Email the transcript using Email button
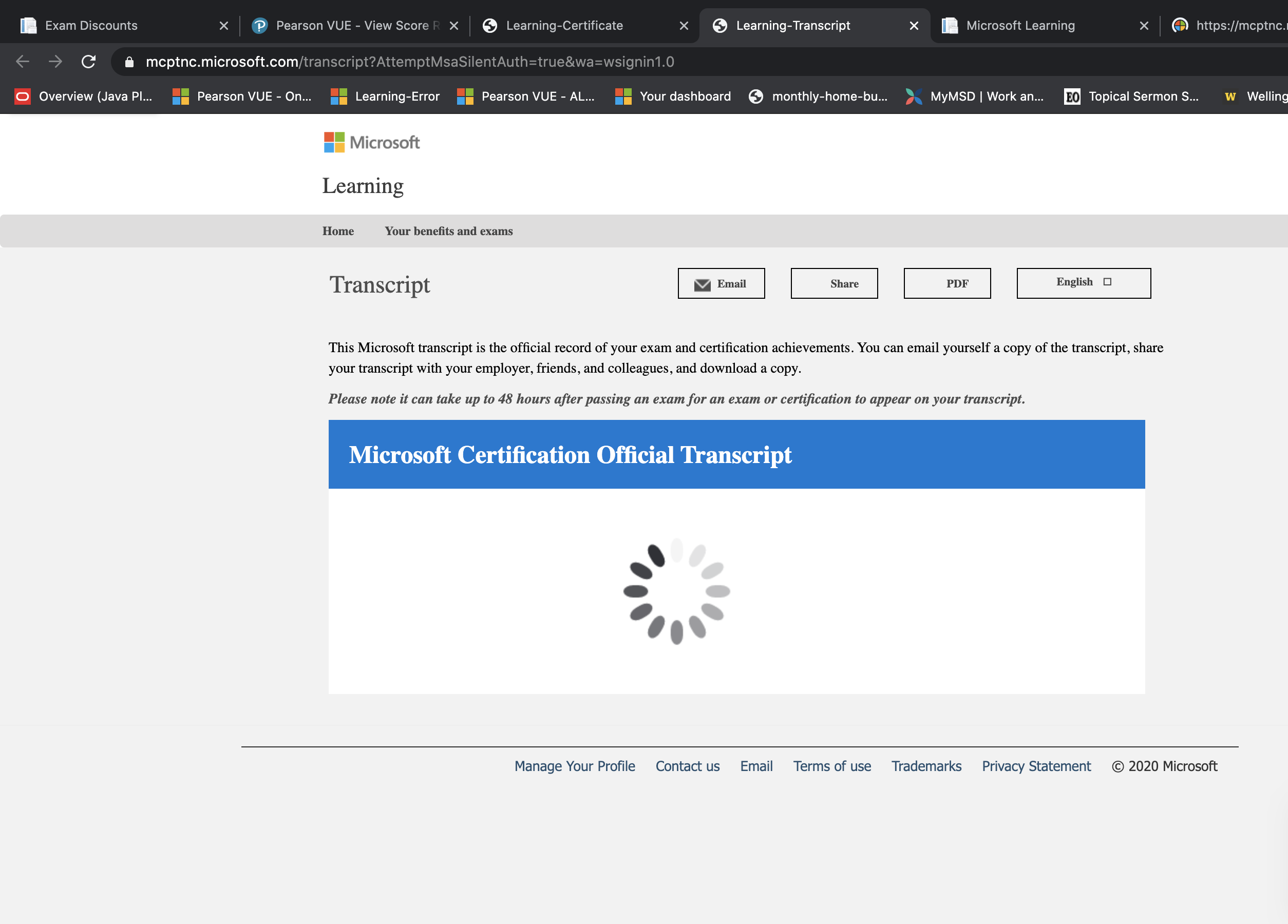 click(721, 283)
